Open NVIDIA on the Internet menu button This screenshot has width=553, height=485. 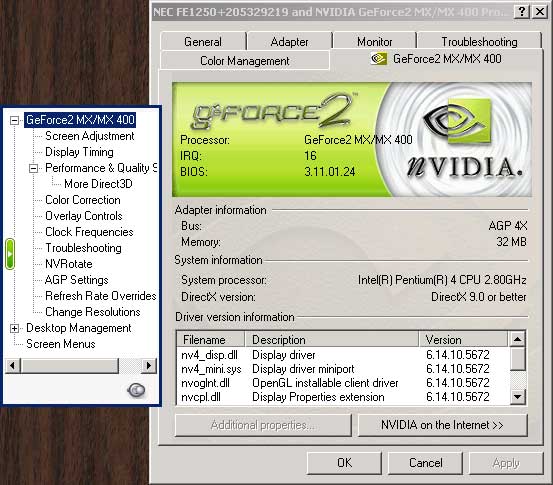tap(443, 425)
